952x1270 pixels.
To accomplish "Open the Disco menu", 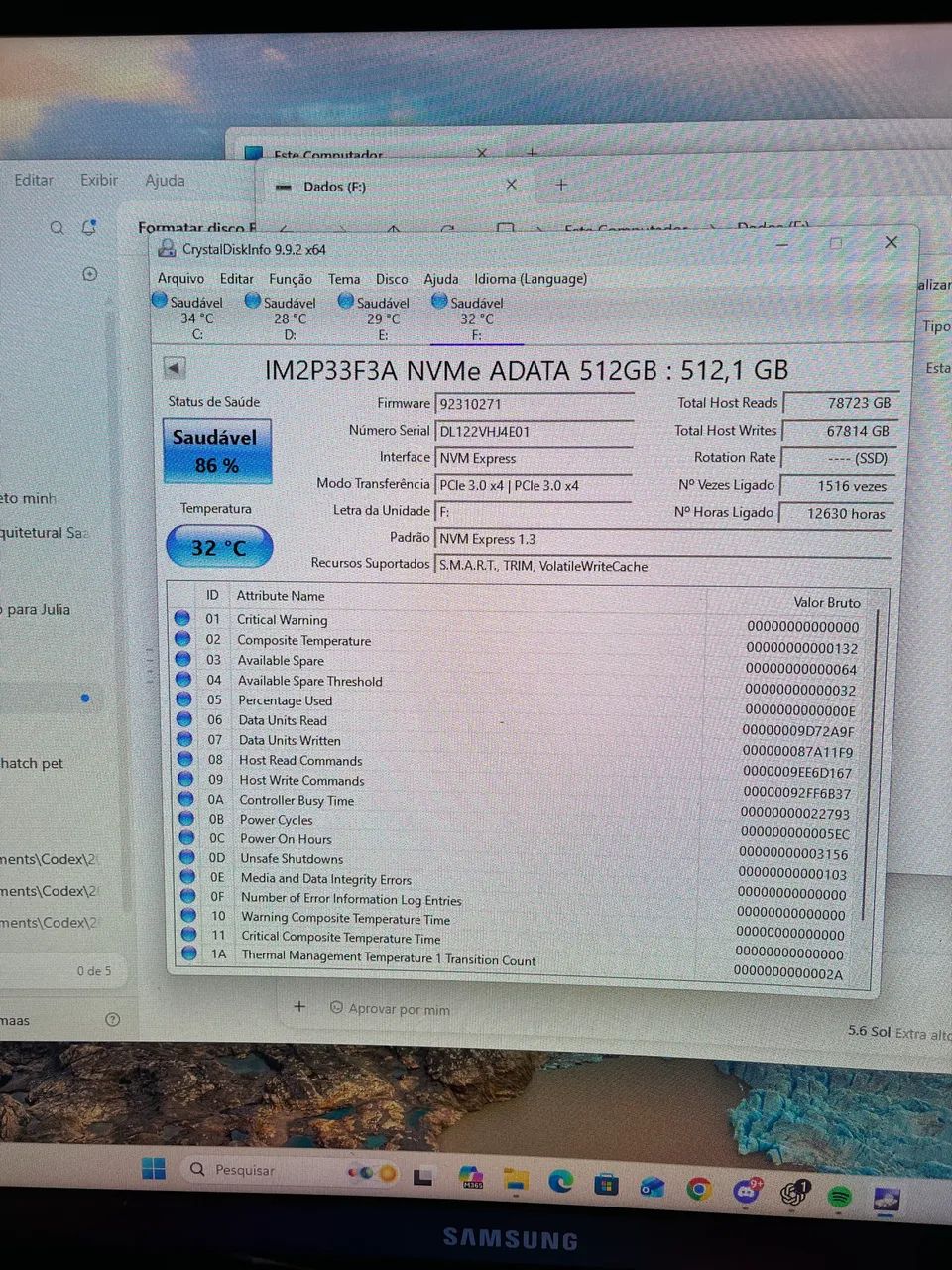I will coord(392,279).
